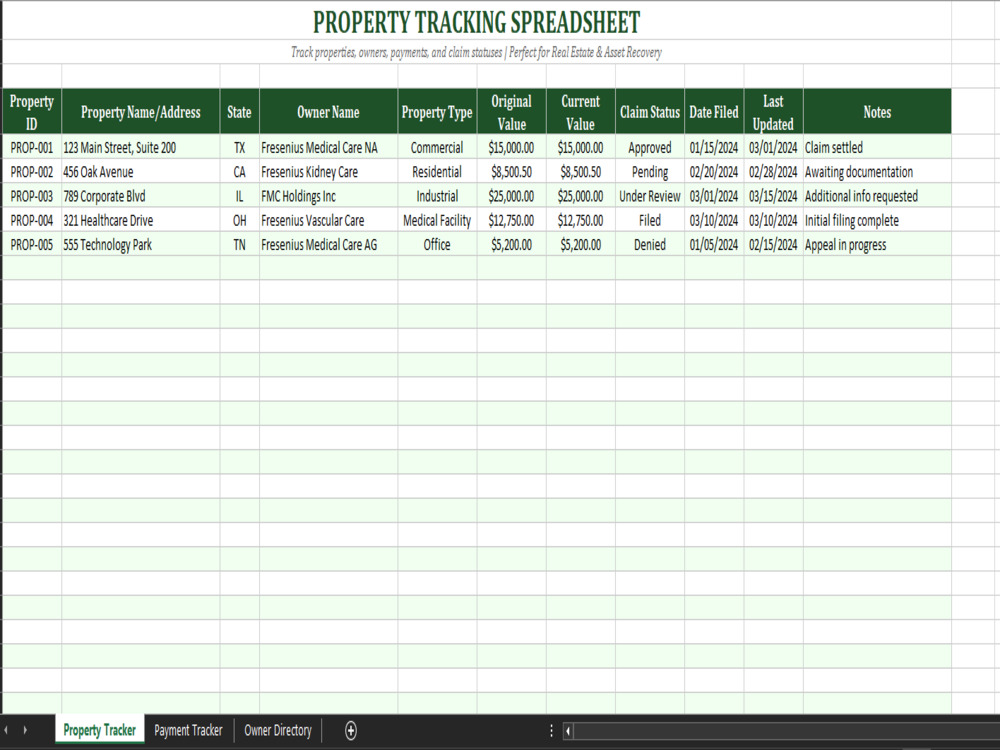Select the 555 Technology Park cell

click(x=141, y=244)
